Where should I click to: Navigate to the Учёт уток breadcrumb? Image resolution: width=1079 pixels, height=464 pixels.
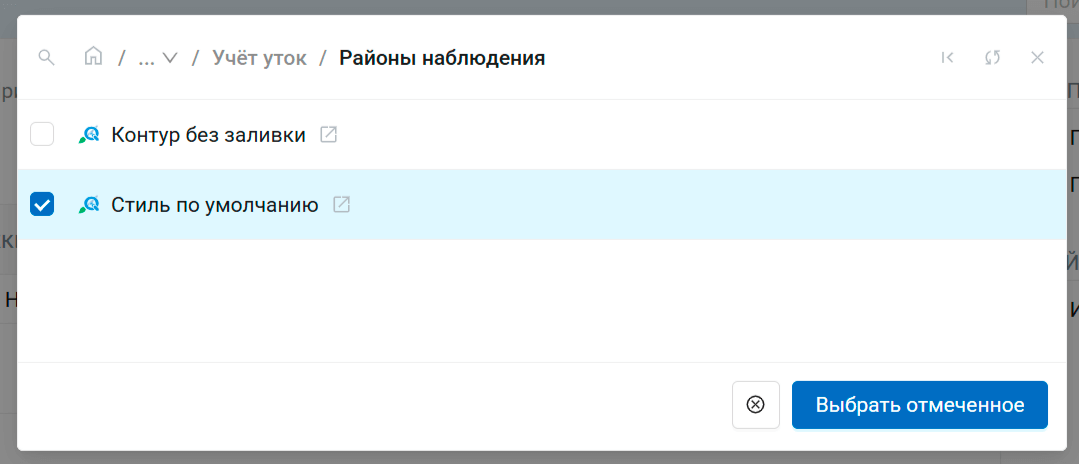259,58
